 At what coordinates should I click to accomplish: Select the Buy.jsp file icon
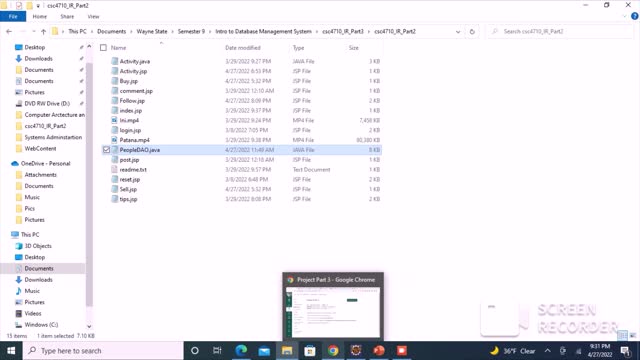[x=115, y=81]
